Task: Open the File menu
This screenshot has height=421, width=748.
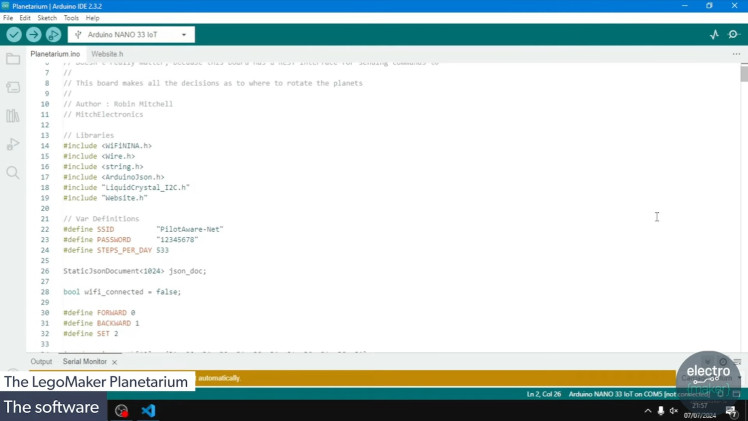Action: [8, 18]
